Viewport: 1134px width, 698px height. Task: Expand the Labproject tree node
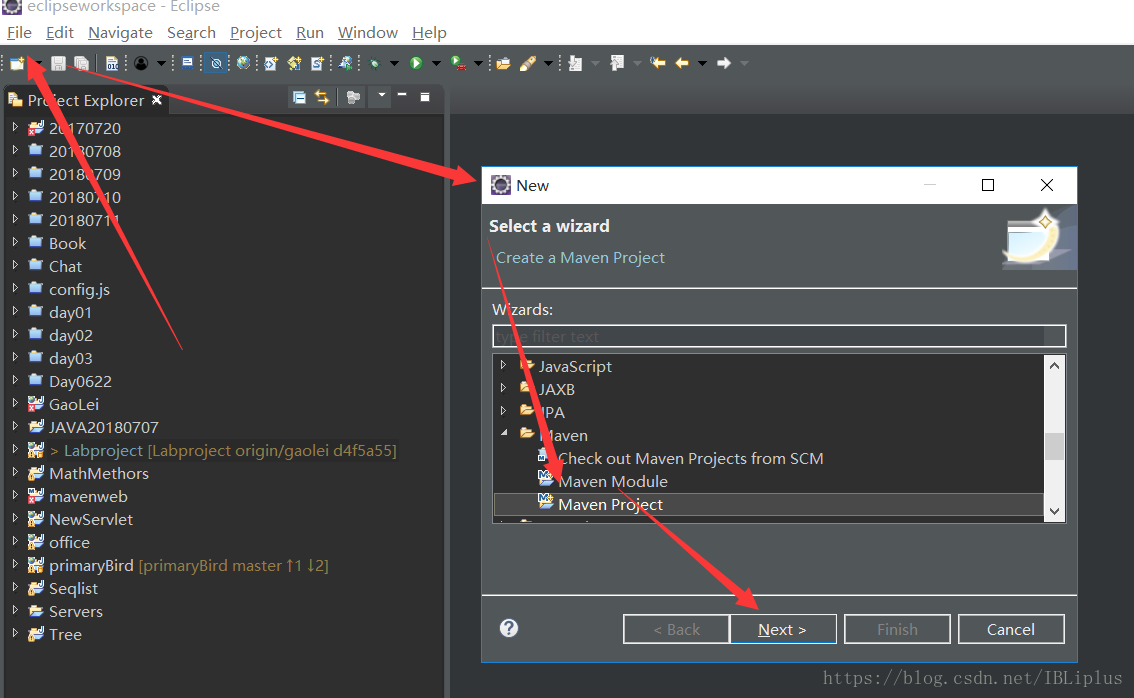15,449
